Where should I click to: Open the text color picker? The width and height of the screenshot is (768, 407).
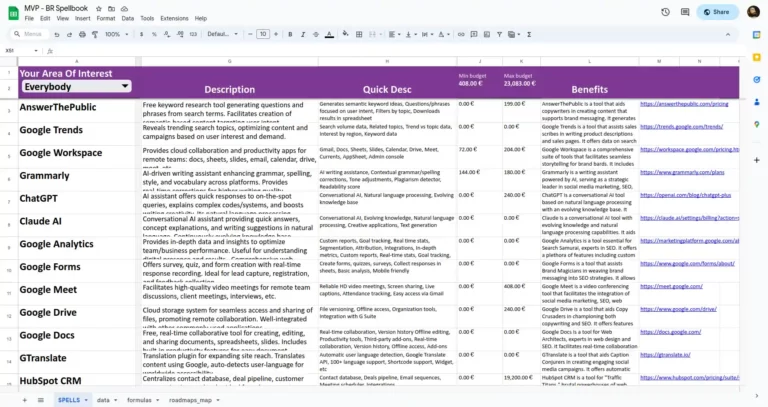coord(329,34)
